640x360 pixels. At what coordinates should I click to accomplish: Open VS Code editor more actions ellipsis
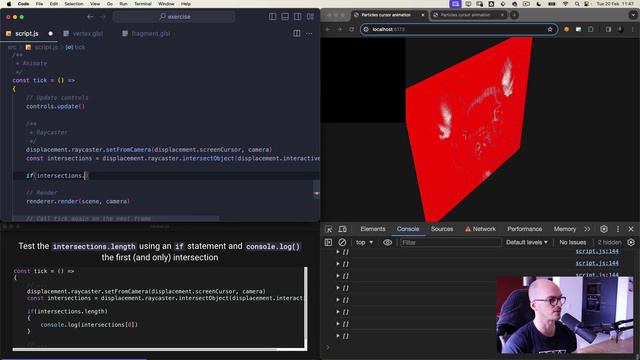309,33
